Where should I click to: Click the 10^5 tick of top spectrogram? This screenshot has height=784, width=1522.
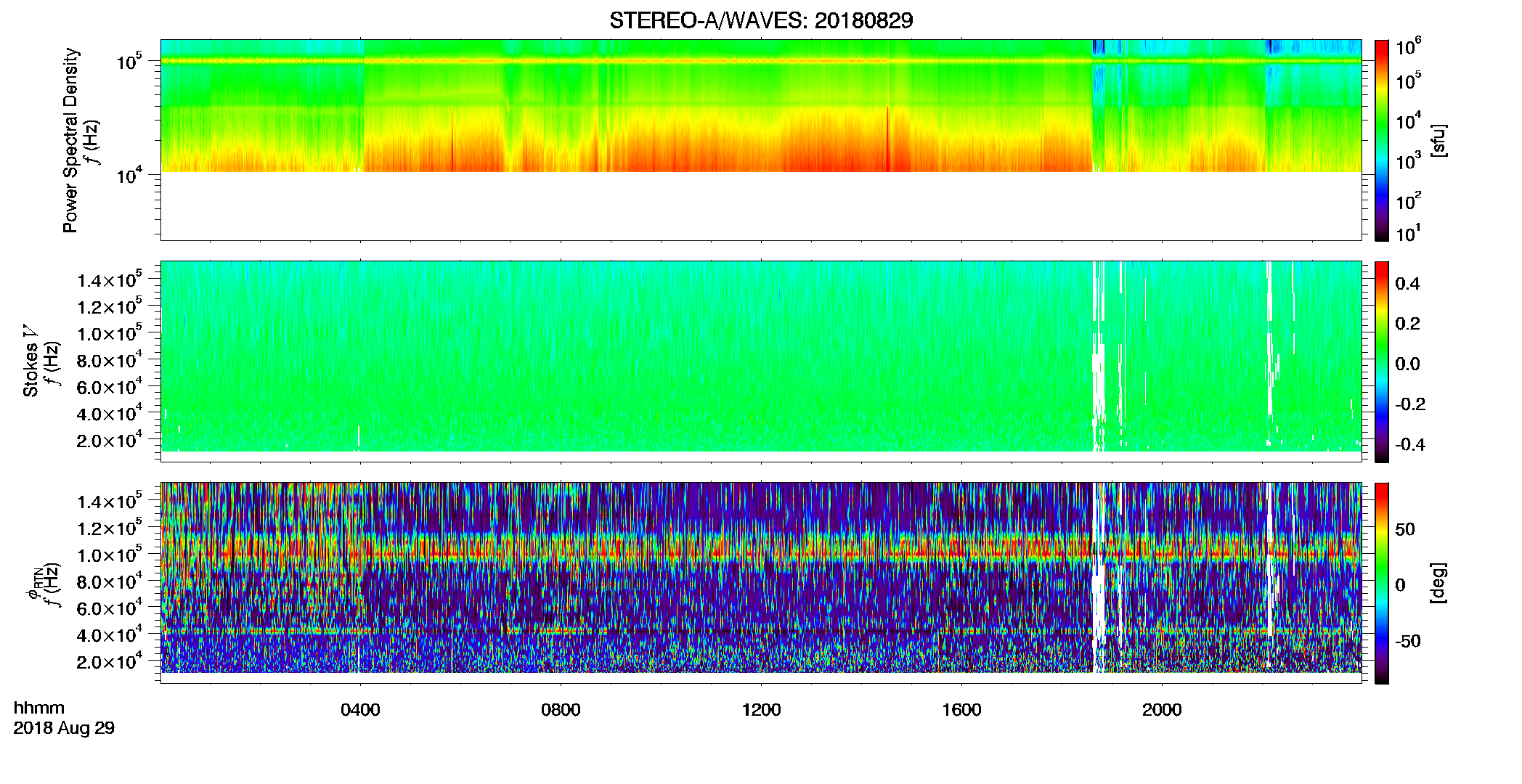pos(129,61)
